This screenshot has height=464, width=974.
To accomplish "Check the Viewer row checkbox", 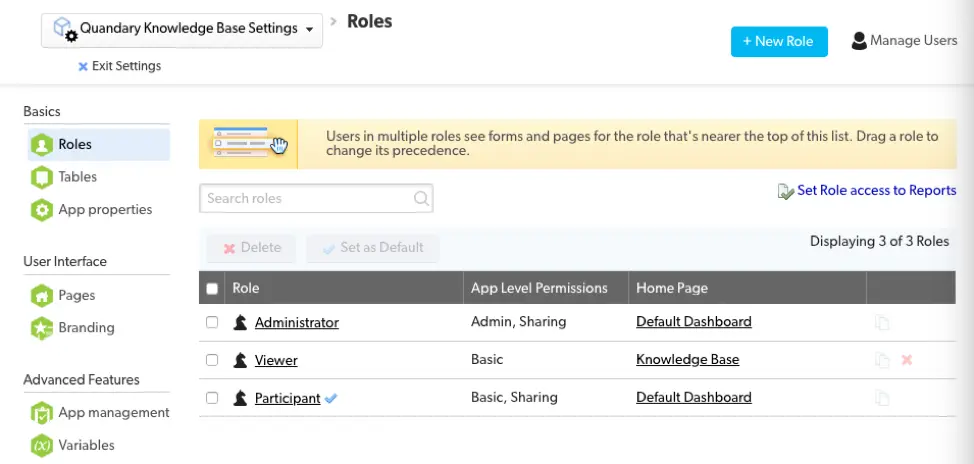I will [x=212, y=360].
